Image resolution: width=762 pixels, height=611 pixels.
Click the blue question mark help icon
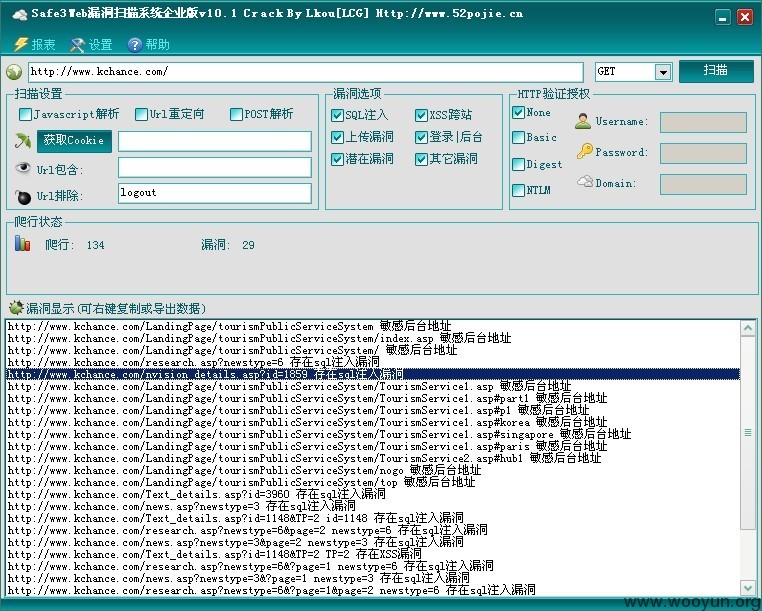[135, 45]
